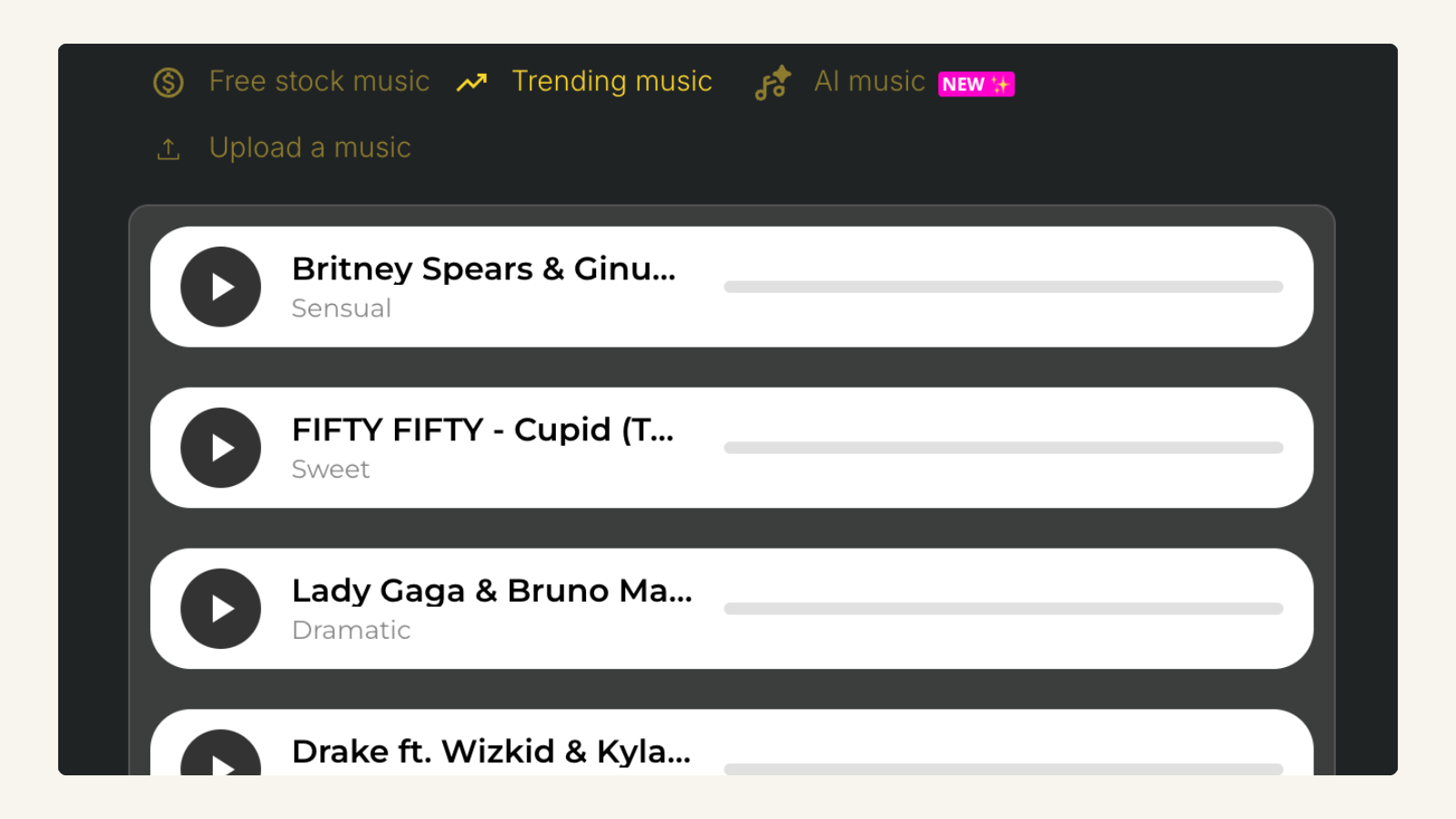Open the AI music tab
This screenshot has height=819, width=1456.
click(869, 82)
